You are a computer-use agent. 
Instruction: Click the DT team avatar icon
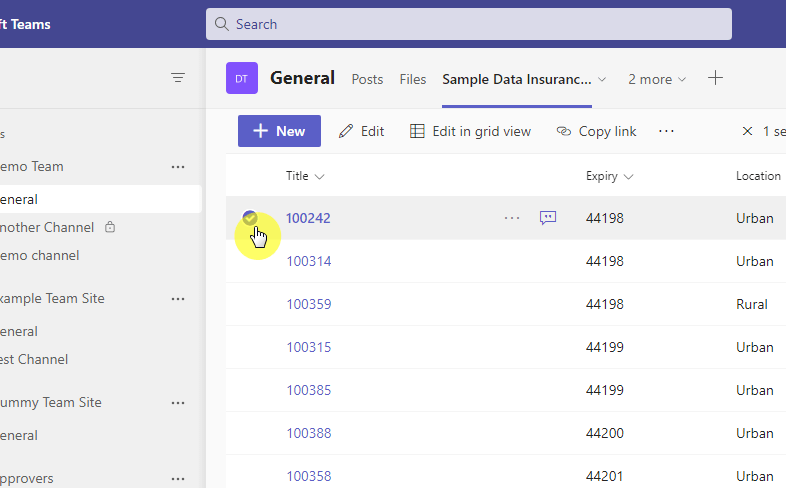tap(242, 78)
